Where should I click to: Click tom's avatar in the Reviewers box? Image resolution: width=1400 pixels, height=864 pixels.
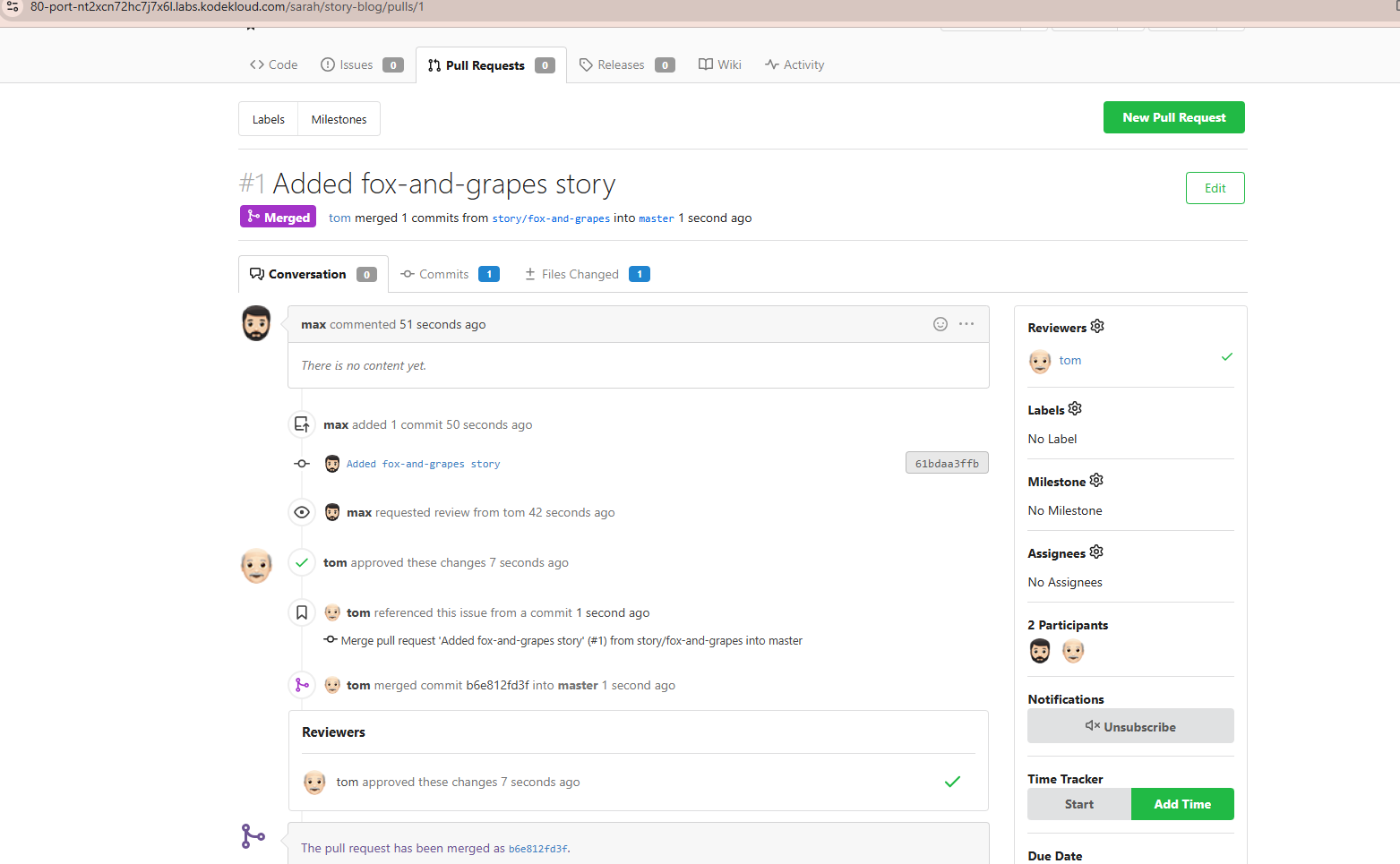pos(314,783)
